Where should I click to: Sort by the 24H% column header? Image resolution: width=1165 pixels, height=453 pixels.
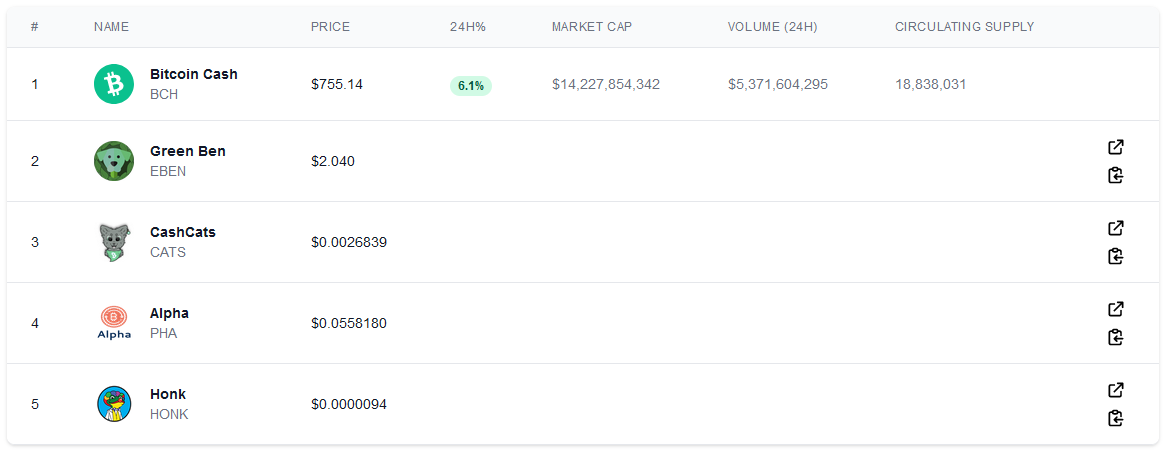[468, 27]
